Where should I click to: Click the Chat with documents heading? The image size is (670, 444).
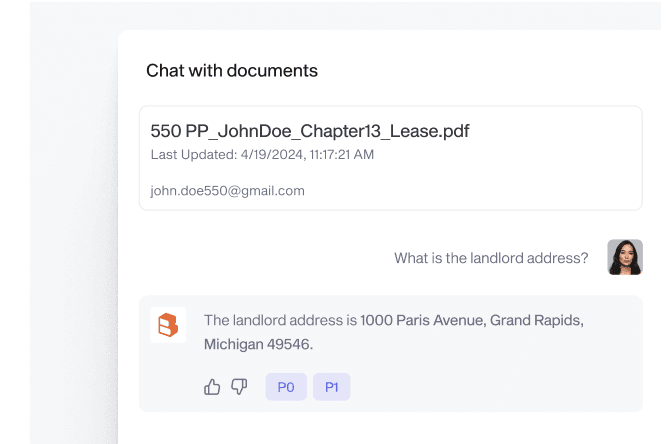[232, 71]
